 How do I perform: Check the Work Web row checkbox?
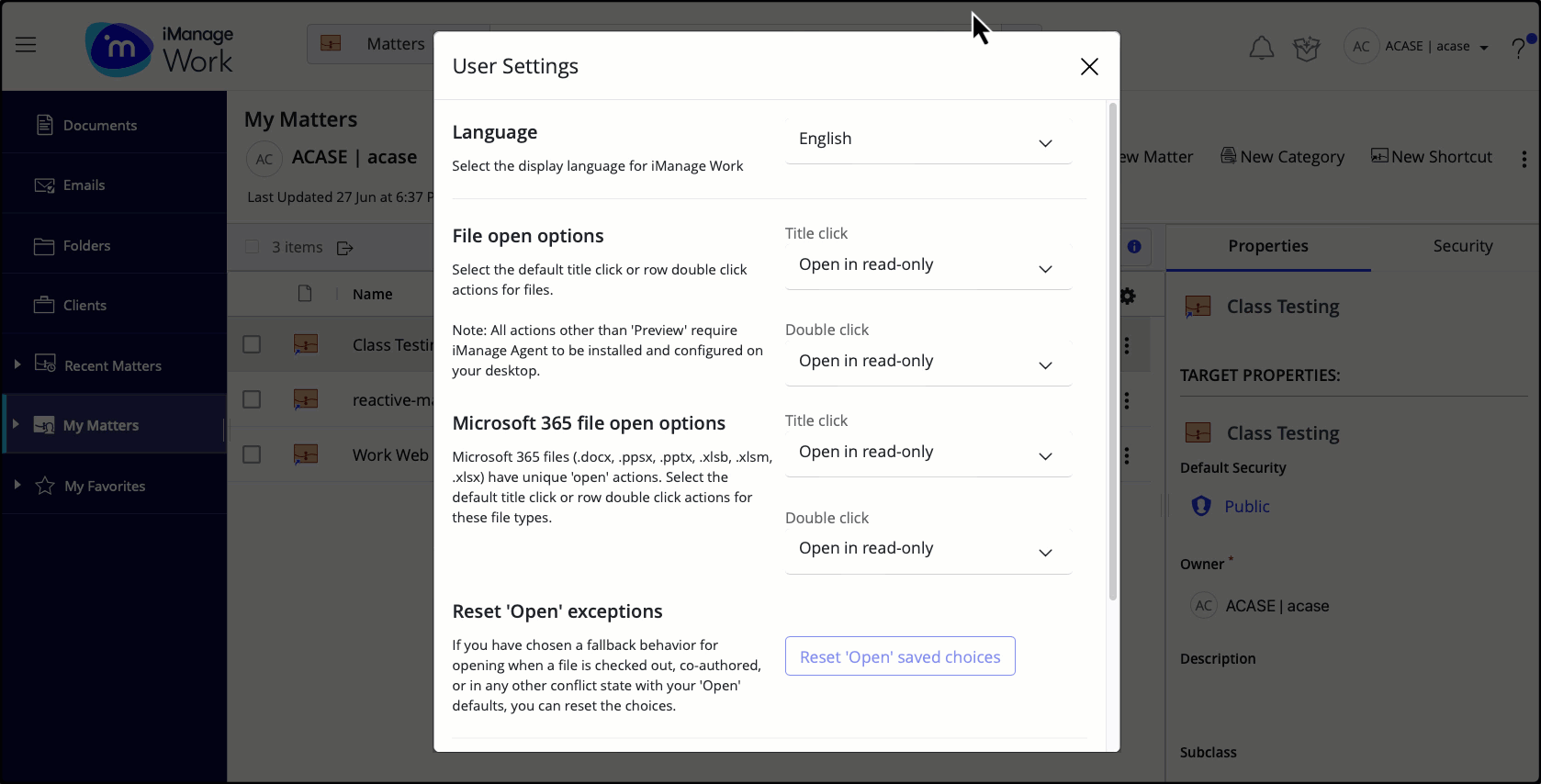252,454
